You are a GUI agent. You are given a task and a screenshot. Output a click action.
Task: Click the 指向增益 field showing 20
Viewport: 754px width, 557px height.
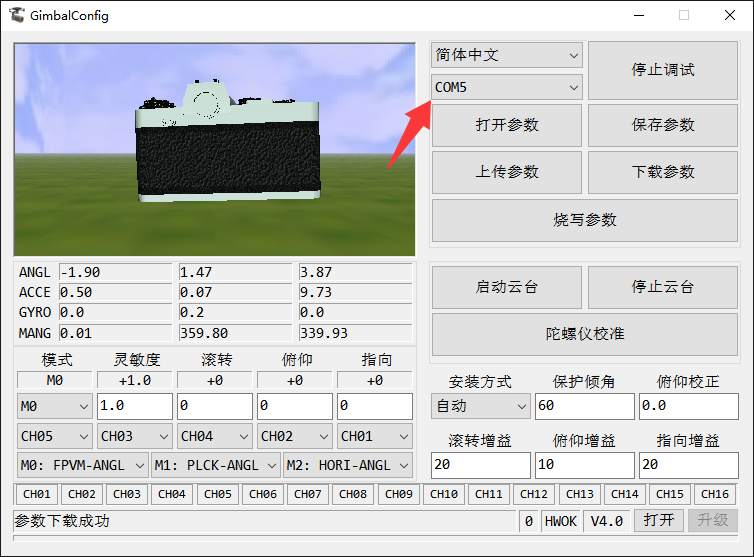(x=689, y=465)
